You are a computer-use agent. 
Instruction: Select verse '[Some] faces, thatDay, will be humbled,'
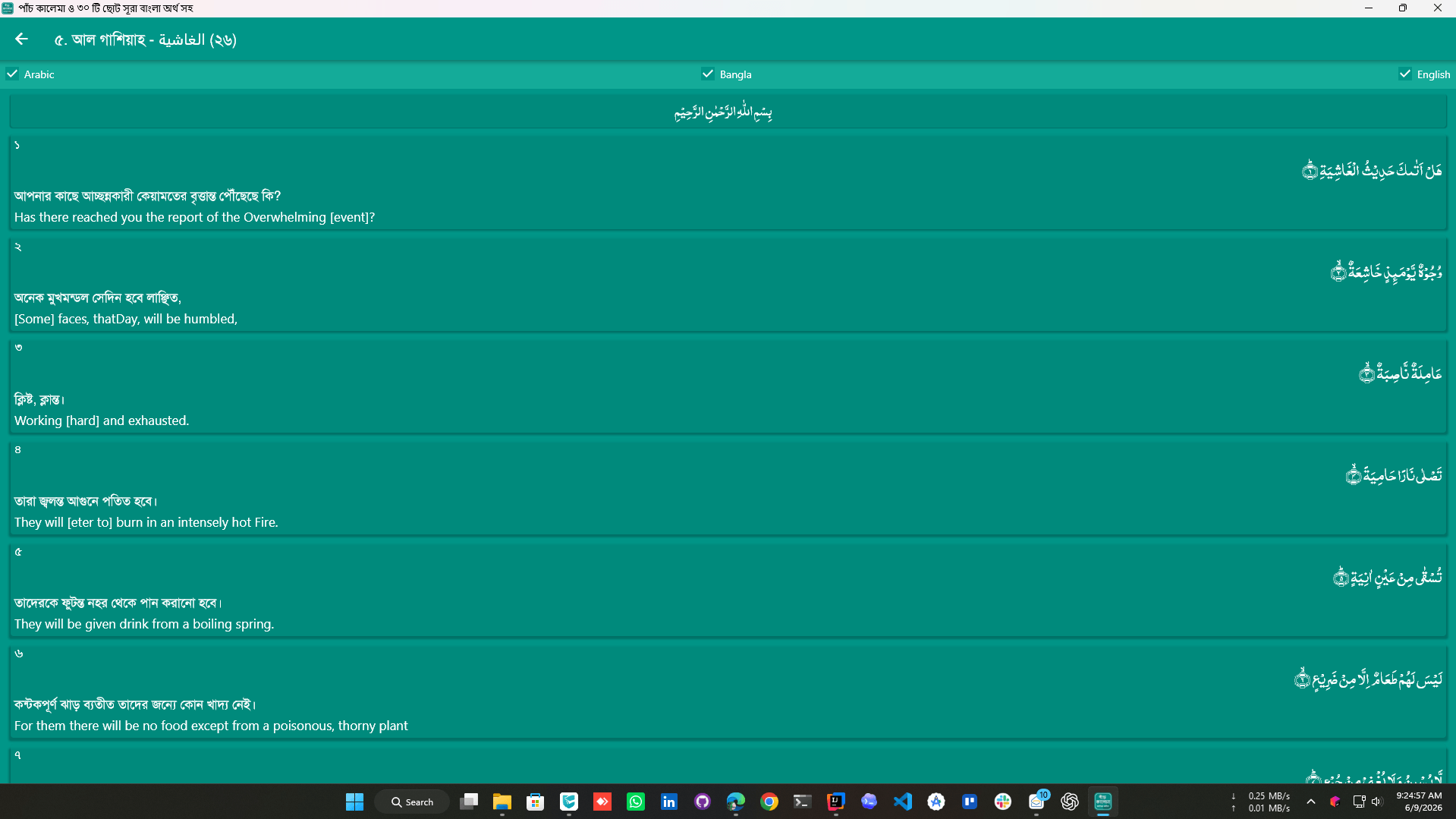point(728,285)
